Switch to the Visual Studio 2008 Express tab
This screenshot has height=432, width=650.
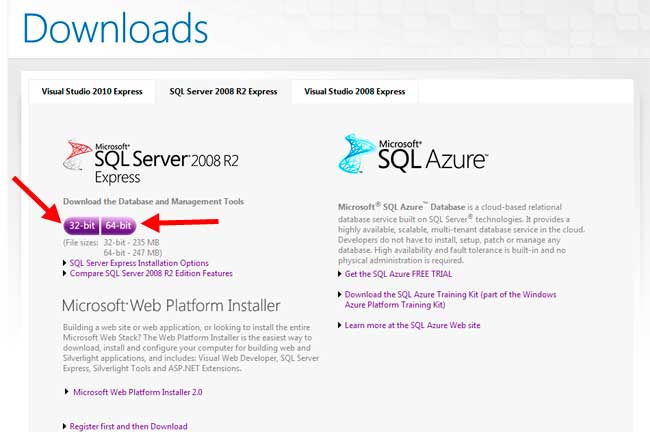point(355,92)
